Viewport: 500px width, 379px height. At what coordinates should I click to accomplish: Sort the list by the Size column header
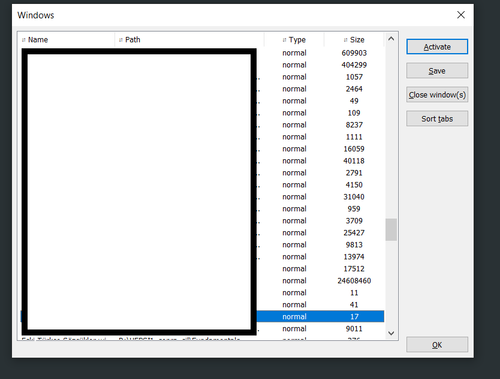[354, 40]
